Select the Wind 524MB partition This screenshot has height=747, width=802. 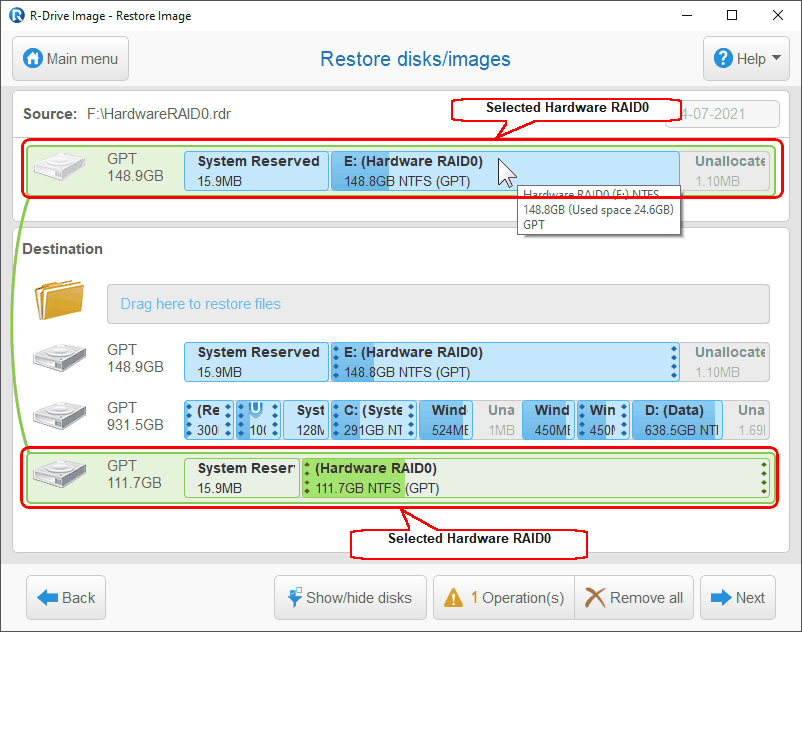coord(445,420)
